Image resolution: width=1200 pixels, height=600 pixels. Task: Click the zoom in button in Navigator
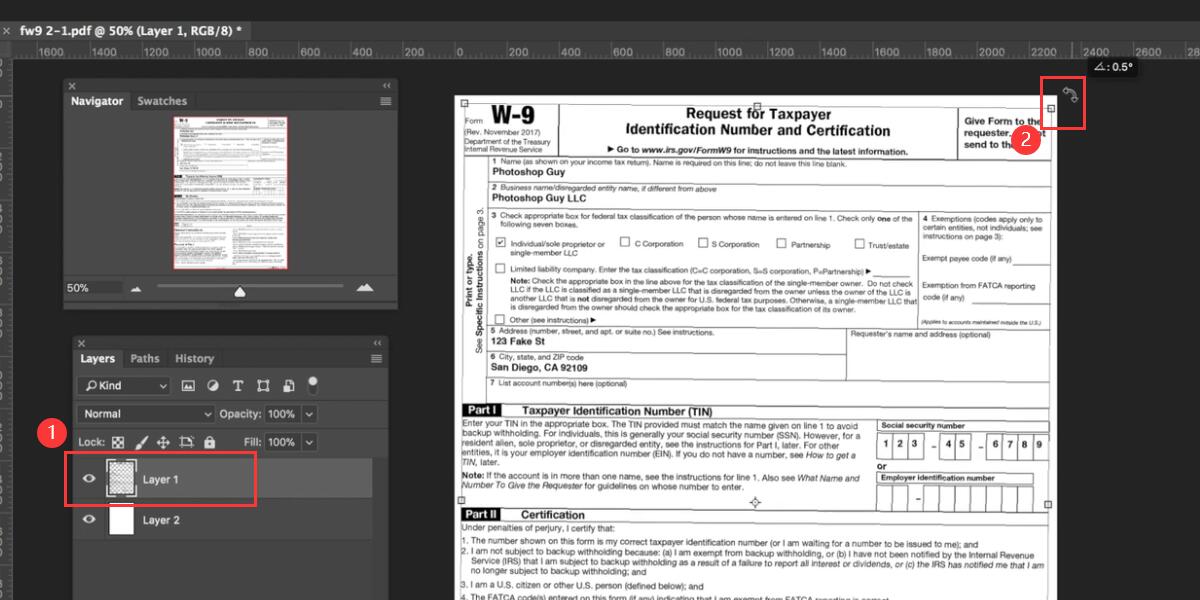(362, 287)
